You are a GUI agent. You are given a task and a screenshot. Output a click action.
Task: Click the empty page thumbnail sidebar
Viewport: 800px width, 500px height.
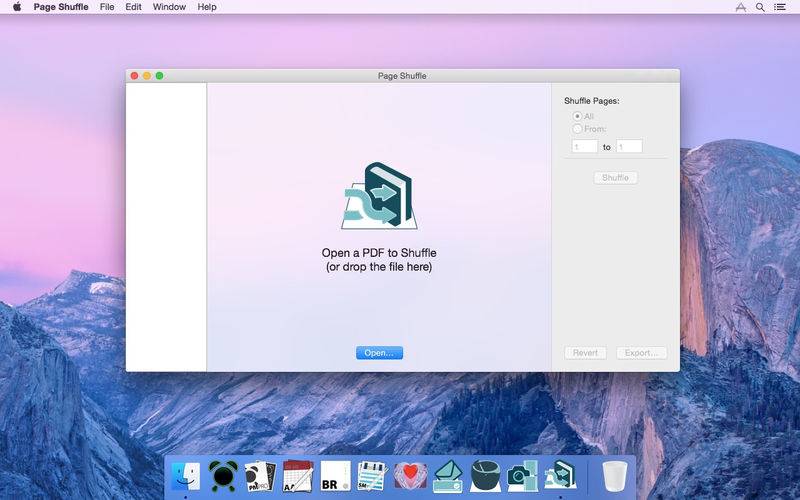tap(166, 227)
